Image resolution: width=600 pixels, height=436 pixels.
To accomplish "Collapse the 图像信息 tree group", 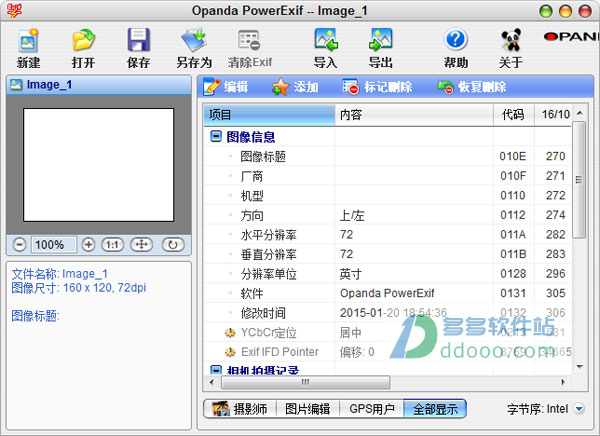I will click(x=216, y=136).
